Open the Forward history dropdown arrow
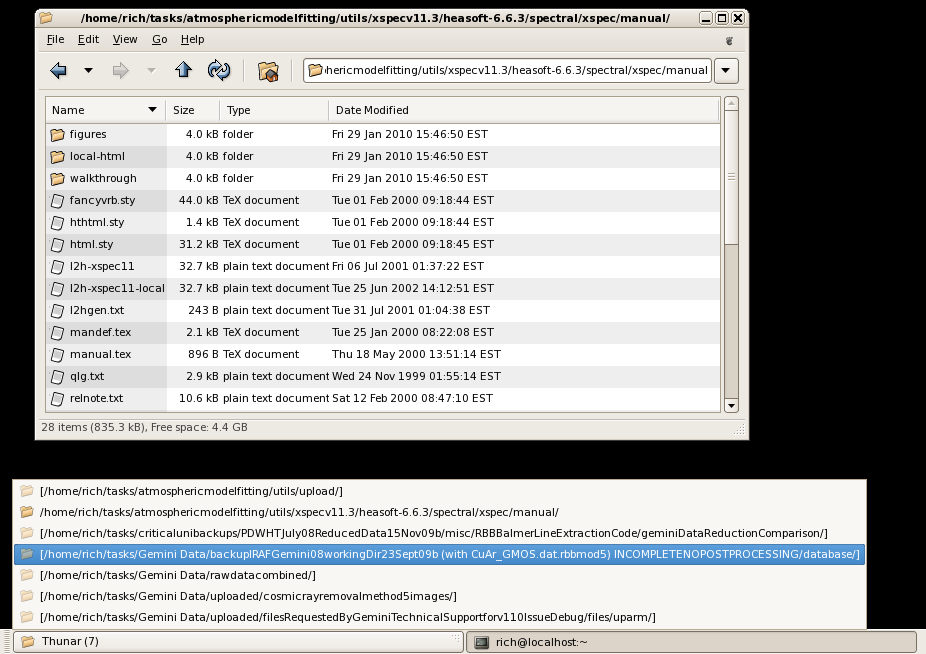This screenshot has width=926, height=654. click(151, 70)
